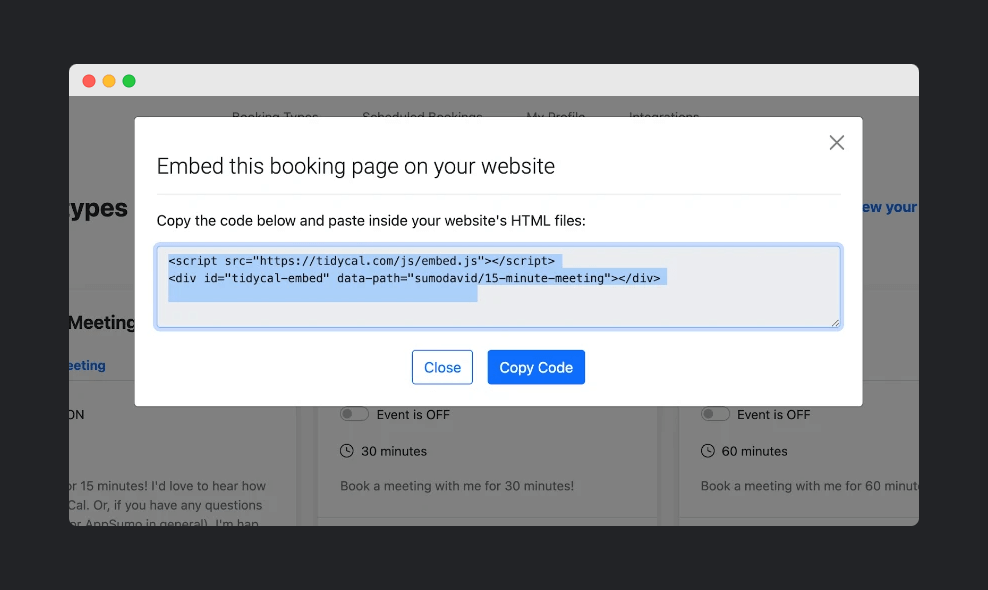This screenshot has width=988, height=590.
Task: Click the '60 minutes' duration label
Action: tap(754, 451)
